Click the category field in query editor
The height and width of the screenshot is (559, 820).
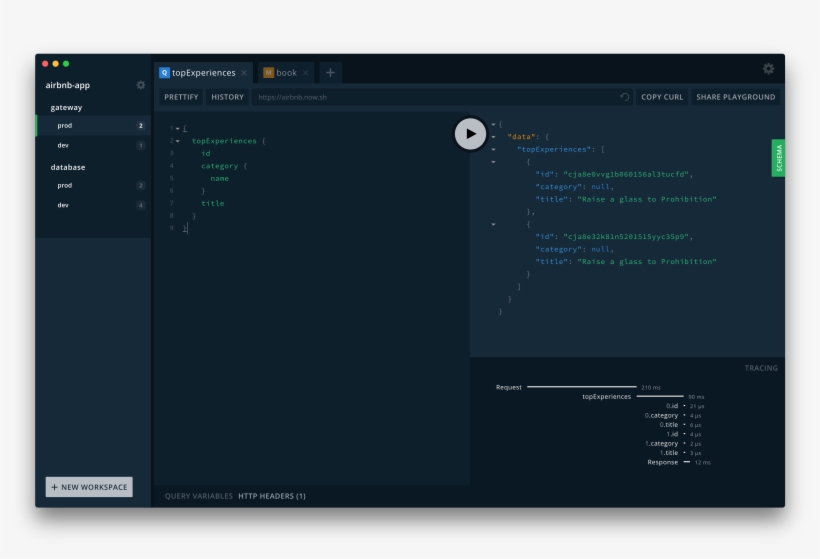[x=220, y=166]
